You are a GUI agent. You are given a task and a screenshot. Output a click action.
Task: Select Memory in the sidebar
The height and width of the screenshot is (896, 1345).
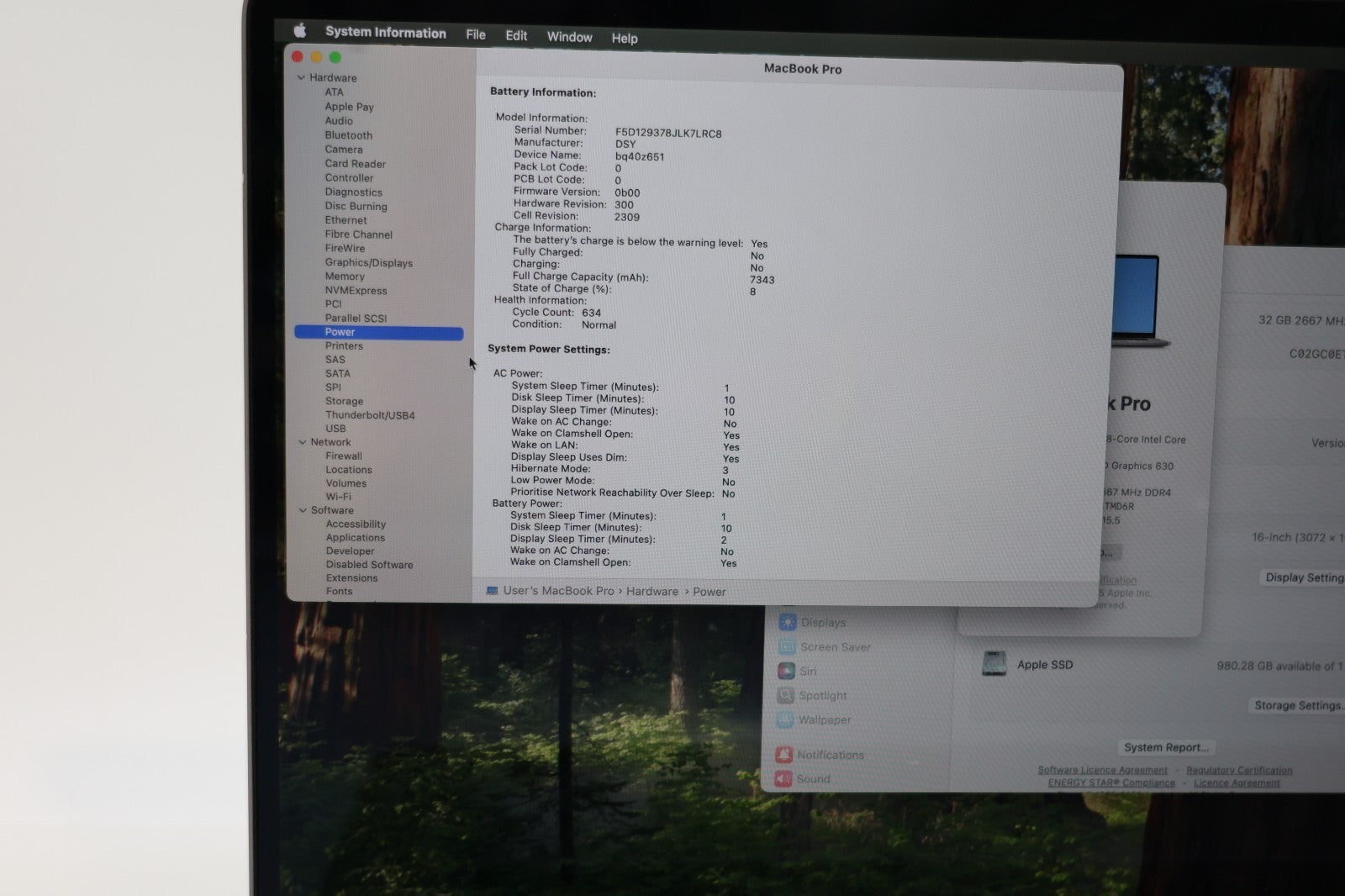click(345, 277)
